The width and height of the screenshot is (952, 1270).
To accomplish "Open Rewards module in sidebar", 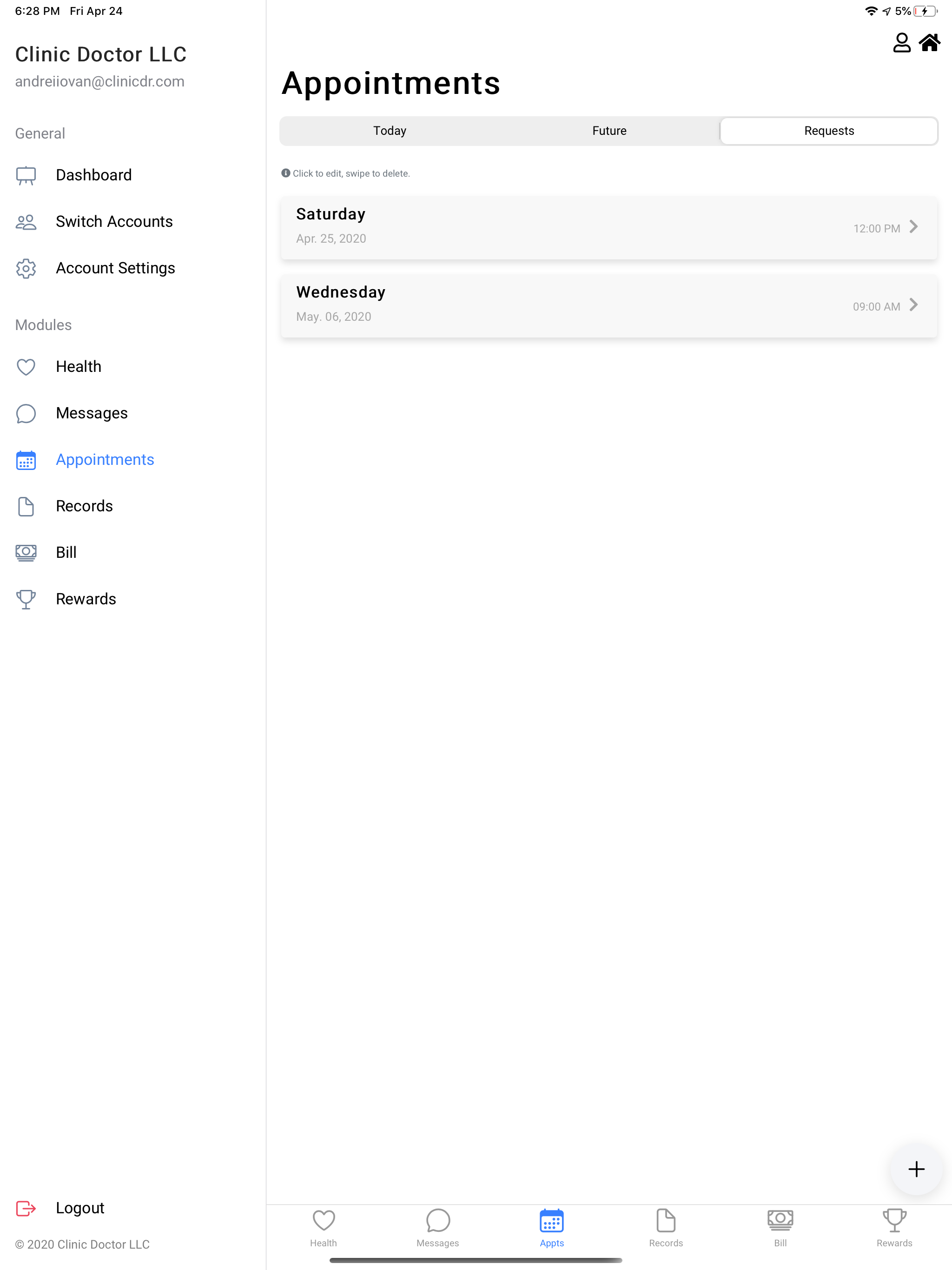I will [x=86, y=599].
